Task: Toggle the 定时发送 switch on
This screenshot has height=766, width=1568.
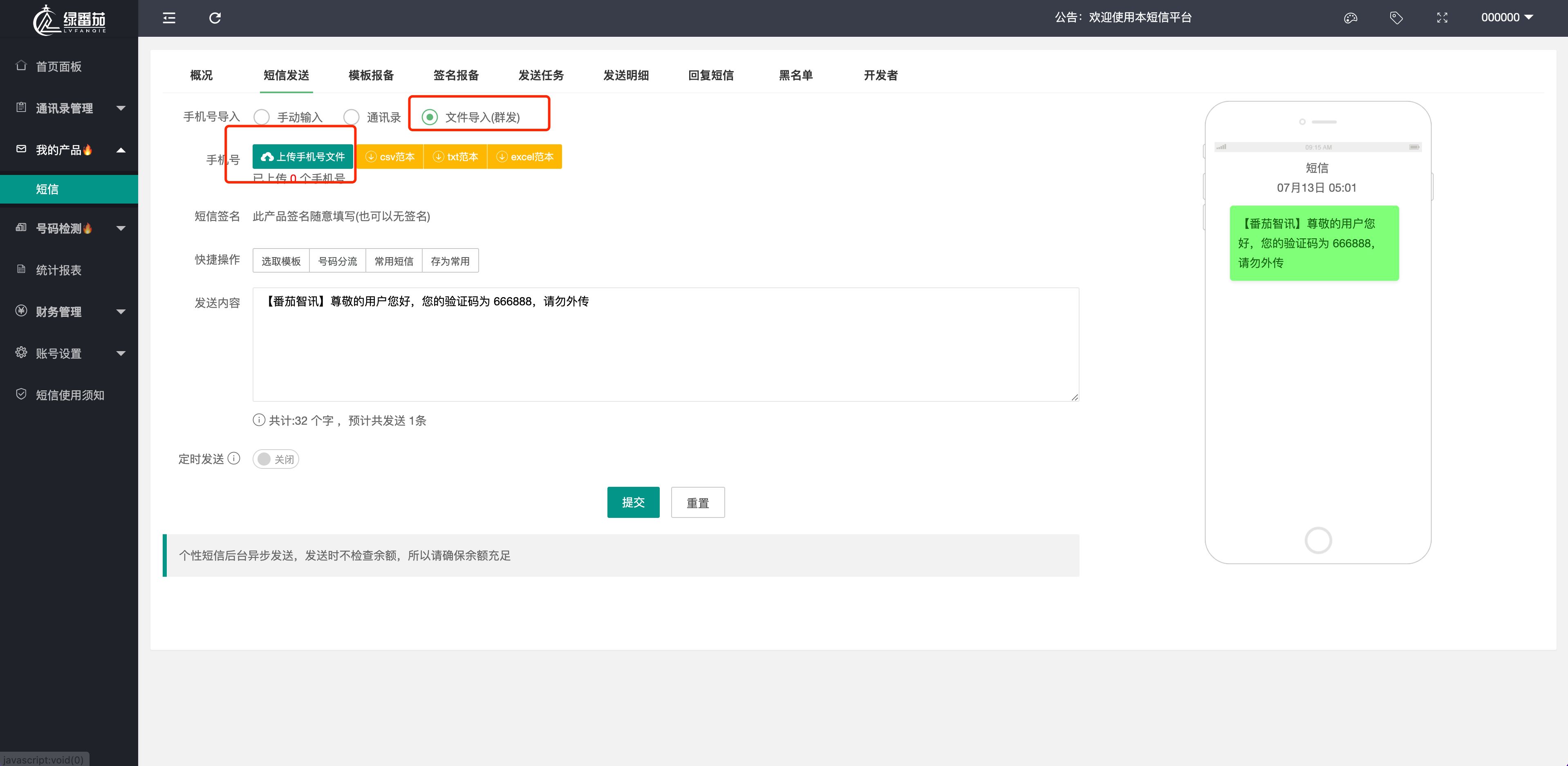Action: [275, 459]
